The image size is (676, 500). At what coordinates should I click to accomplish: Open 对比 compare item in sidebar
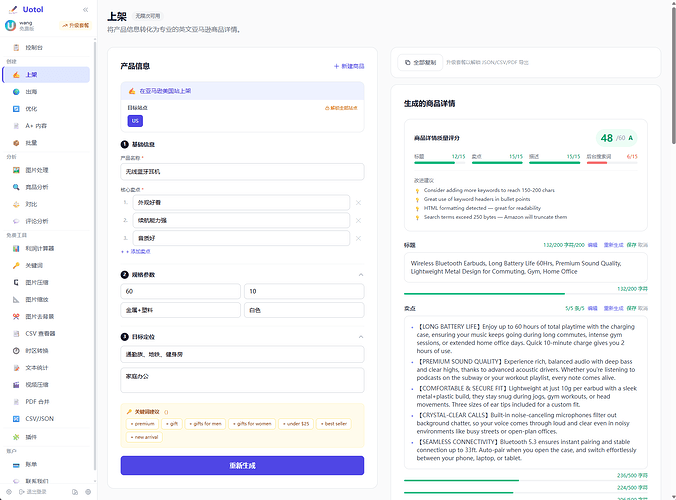coord(46,204)
